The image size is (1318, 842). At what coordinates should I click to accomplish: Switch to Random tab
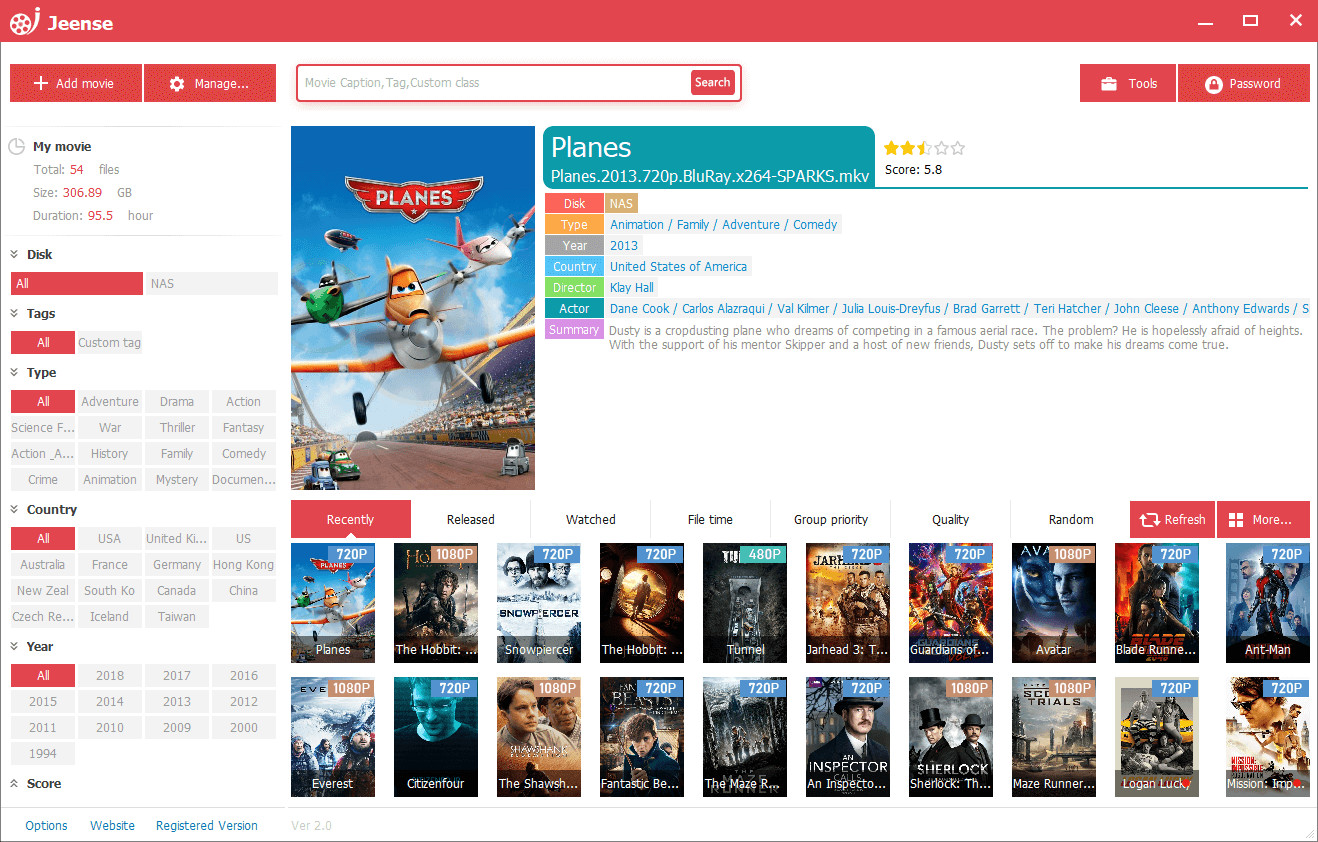tap(1071, 520)
